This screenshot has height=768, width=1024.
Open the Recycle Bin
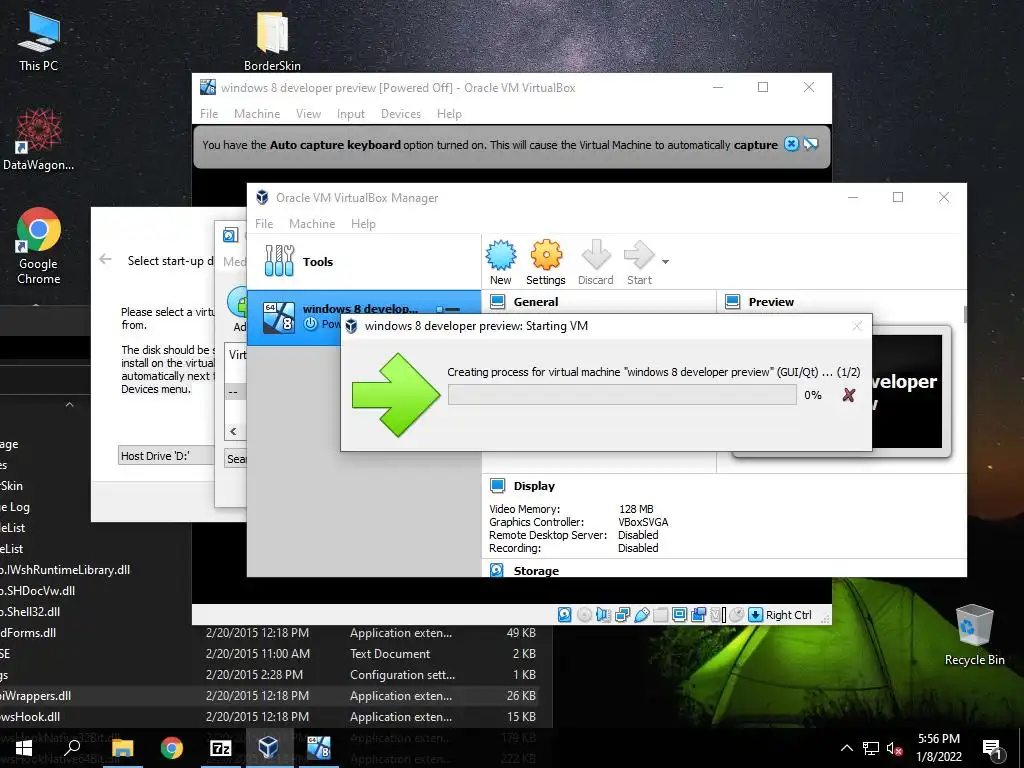pos(974,635)
